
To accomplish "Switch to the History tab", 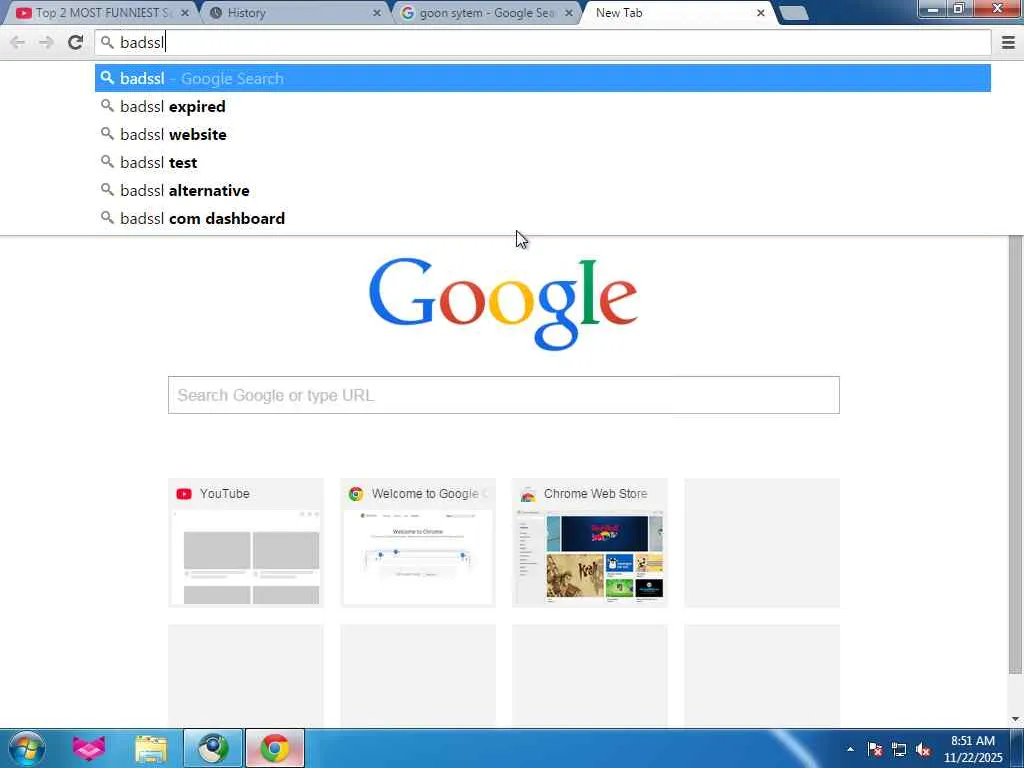I will pyautogui.click(x=294, y=13).
